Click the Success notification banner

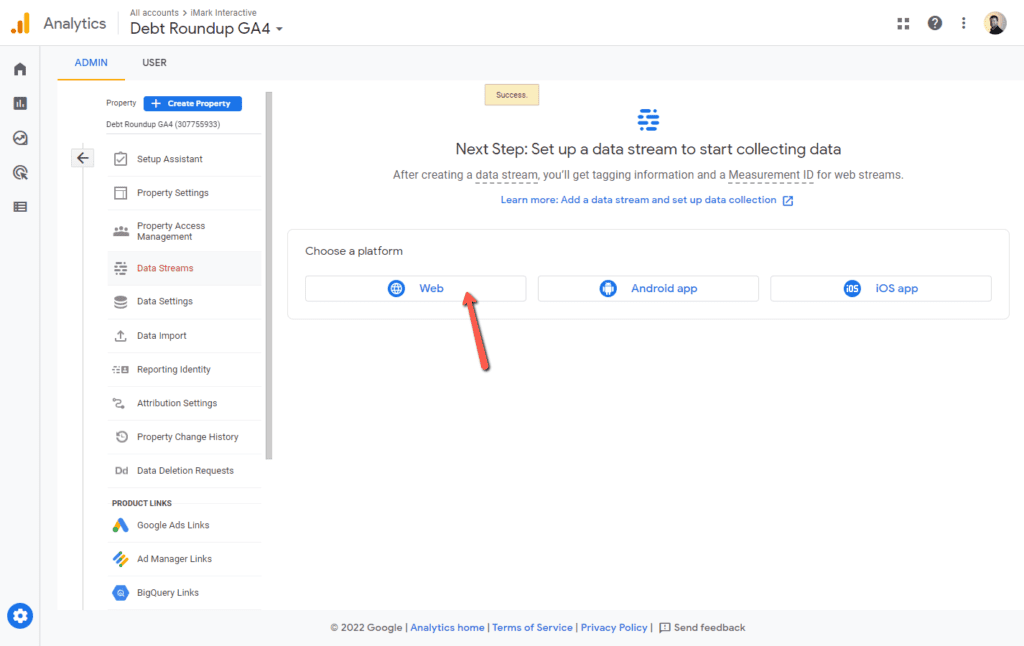tap(511, 95)
